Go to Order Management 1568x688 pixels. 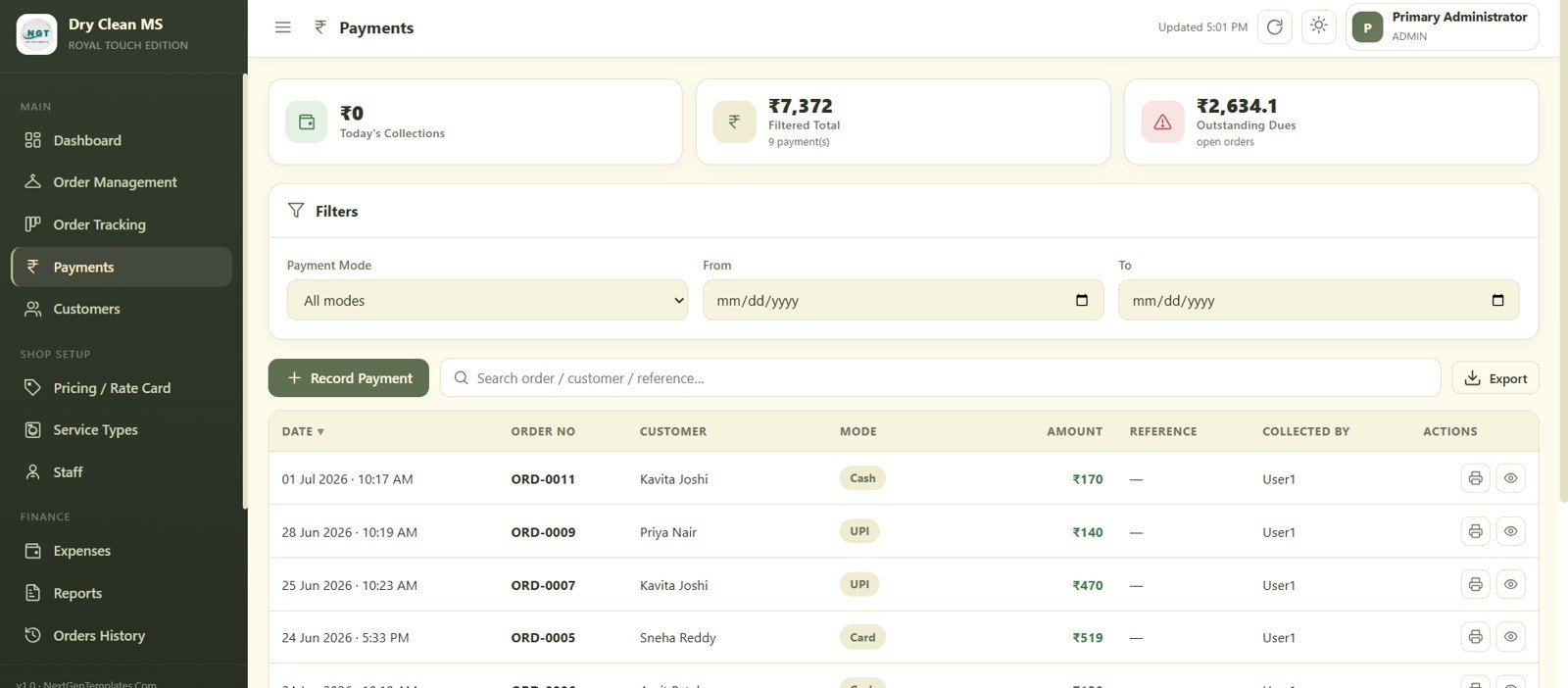click(x=122, y=182)
